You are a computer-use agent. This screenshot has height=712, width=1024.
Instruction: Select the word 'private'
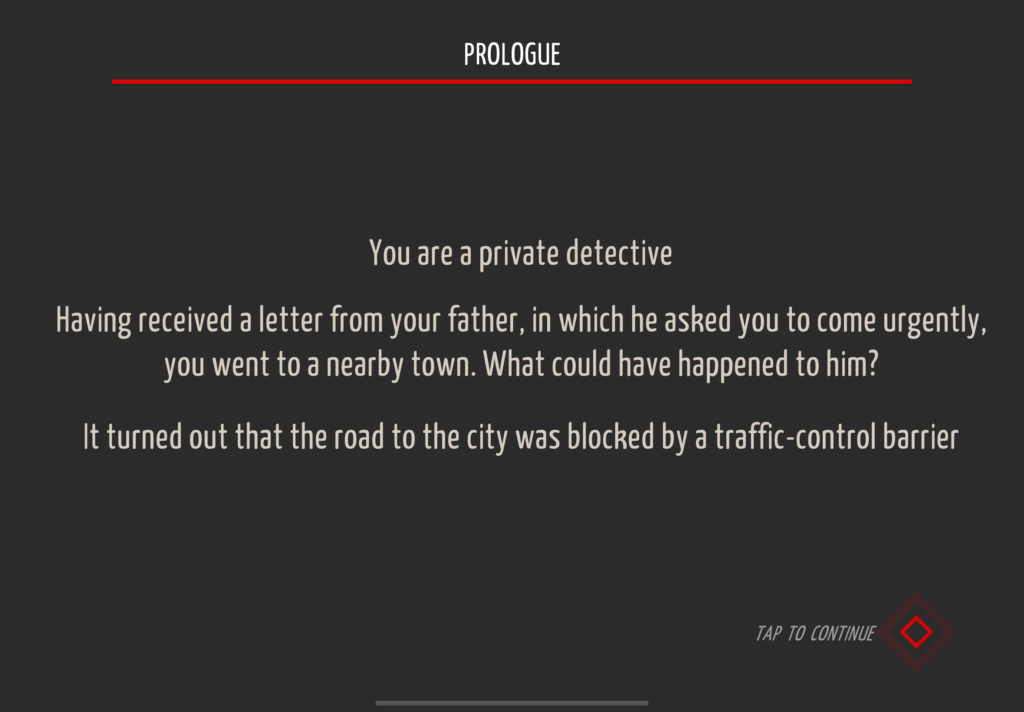(x=519, y=254)
